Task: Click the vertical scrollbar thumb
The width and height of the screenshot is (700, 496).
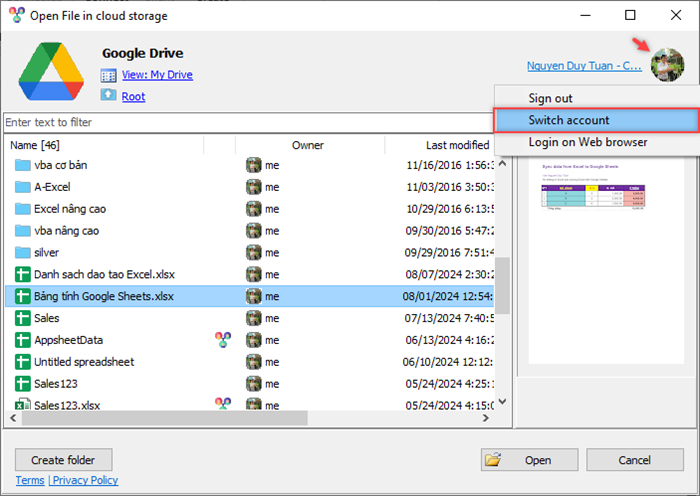Action: pyautogui.click(x=503, y=286)
